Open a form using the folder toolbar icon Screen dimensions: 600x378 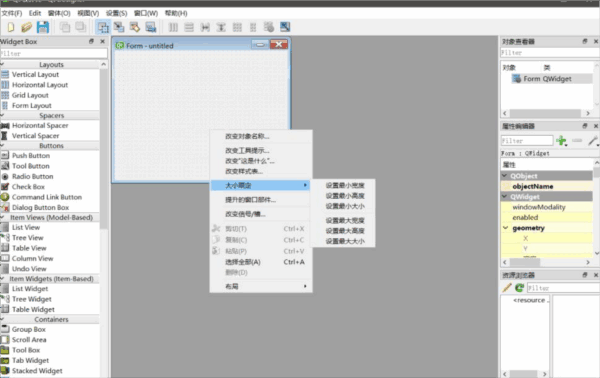[26, 27]
